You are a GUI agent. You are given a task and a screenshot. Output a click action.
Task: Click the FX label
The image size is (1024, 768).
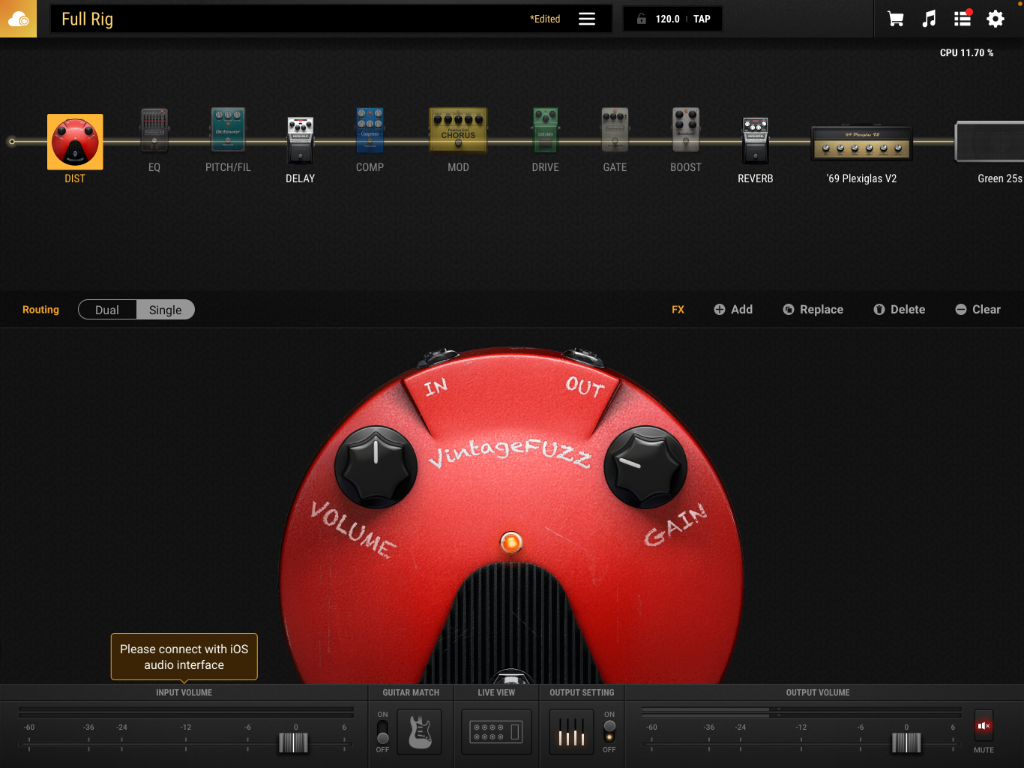678,310
